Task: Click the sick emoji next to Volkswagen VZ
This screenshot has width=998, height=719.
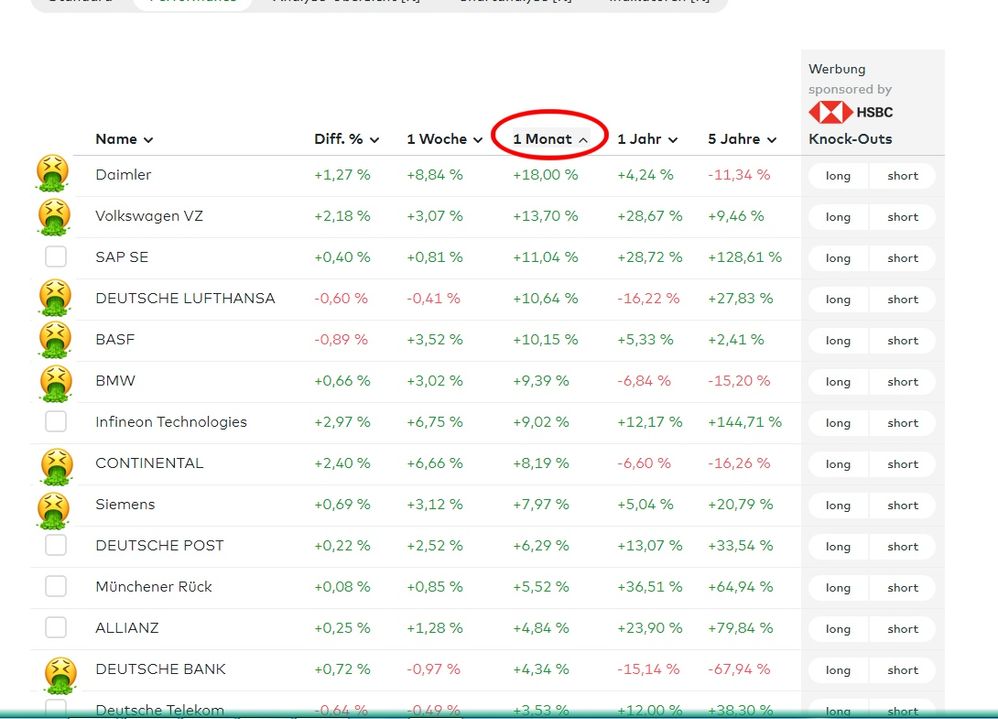Action: click(54, 215)
